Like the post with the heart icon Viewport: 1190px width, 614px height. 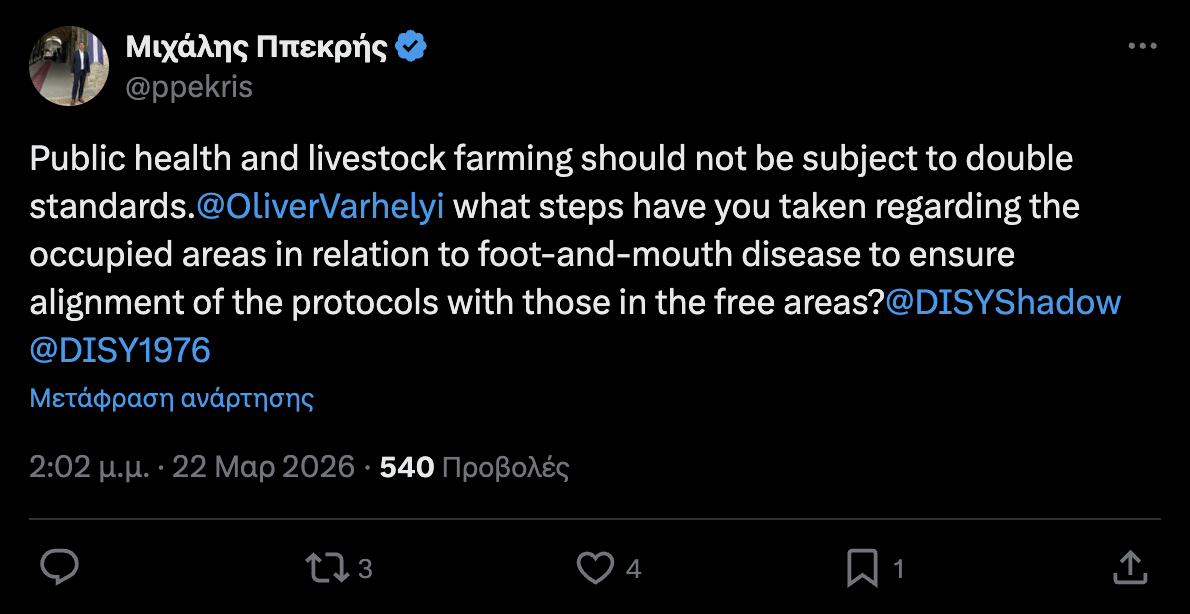596,568
